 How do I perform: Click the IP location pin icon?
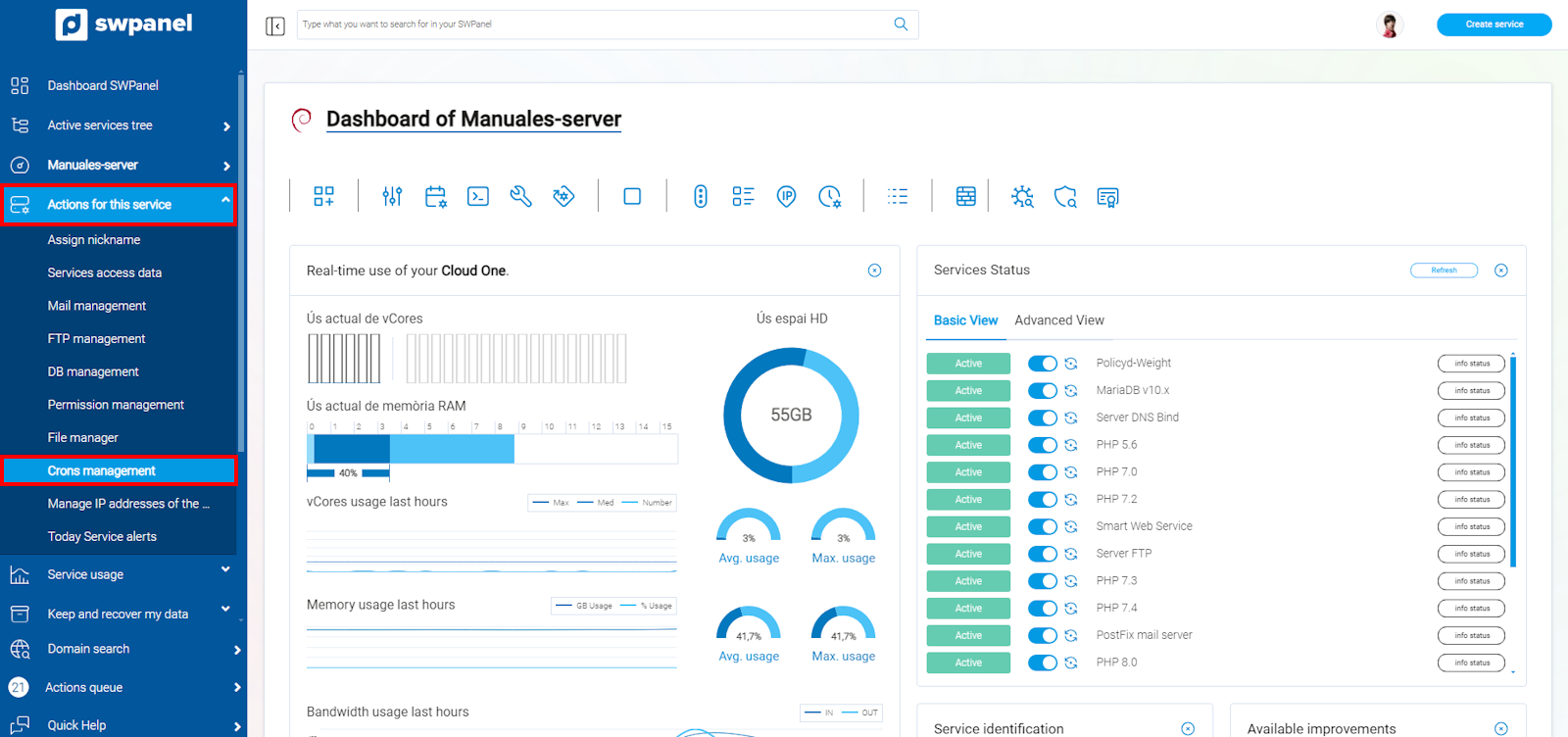[786, 197]
